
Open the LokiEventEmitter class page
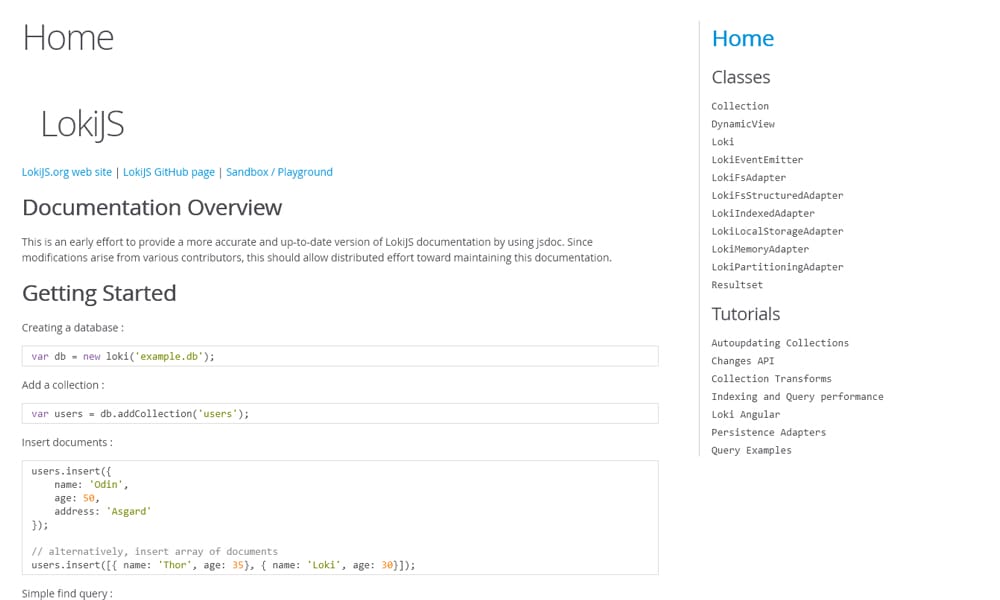click(757, 159)
